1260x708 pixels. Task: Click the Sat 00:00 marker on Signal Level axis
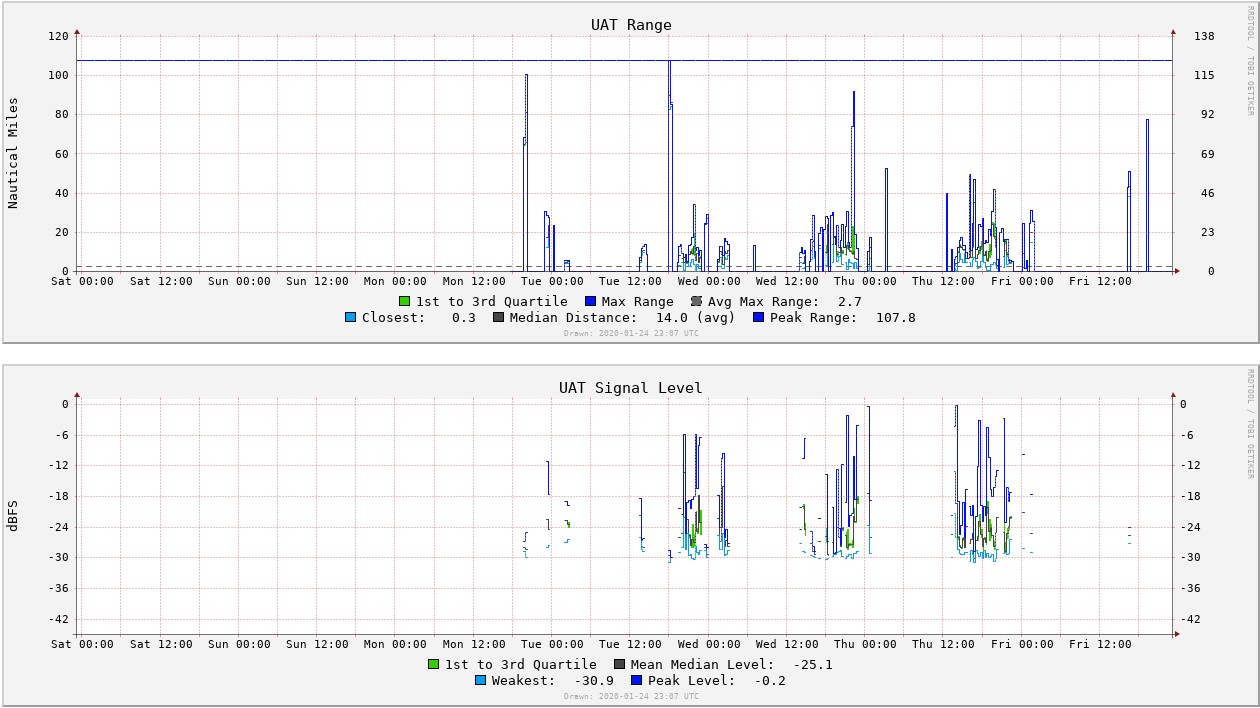click(82, 644)
